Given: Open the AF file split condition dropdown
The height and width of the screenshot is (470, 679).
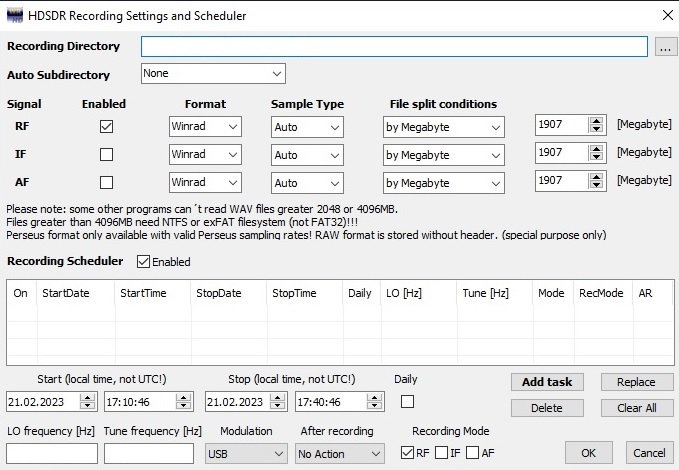Looking at the screenshot, I should click(443, 183).
